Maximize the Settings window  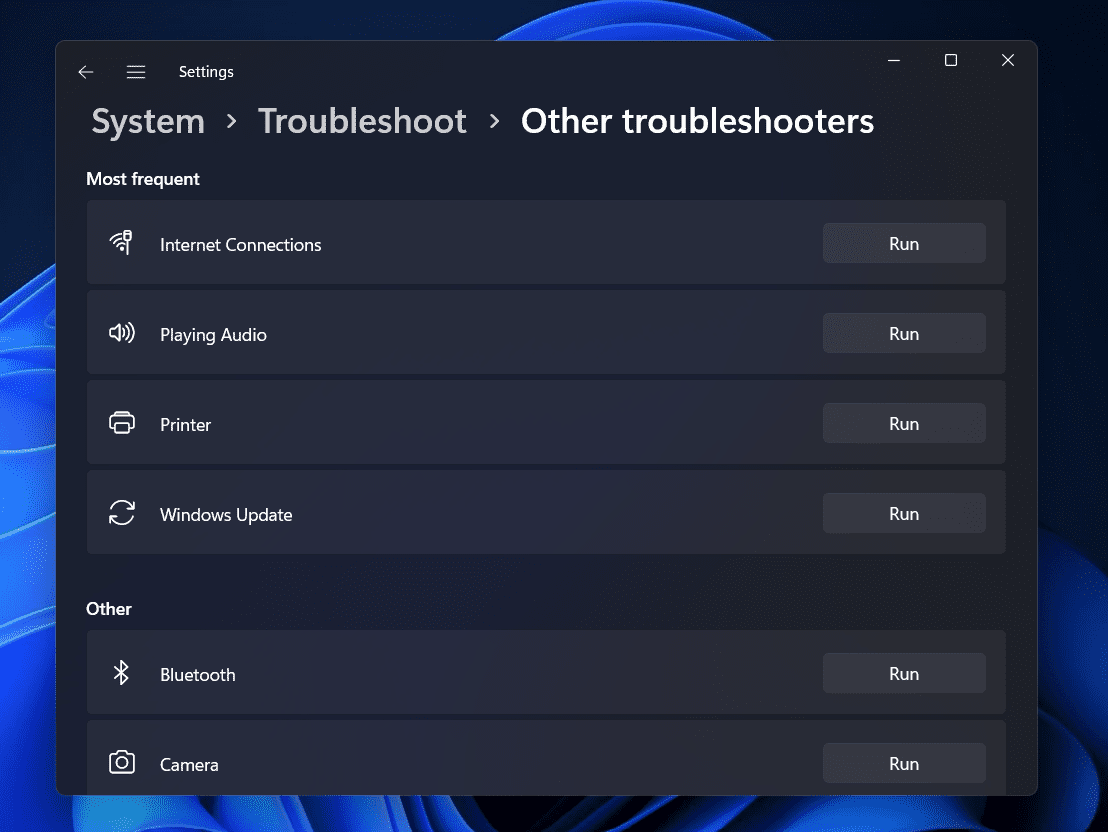(951, 60)
